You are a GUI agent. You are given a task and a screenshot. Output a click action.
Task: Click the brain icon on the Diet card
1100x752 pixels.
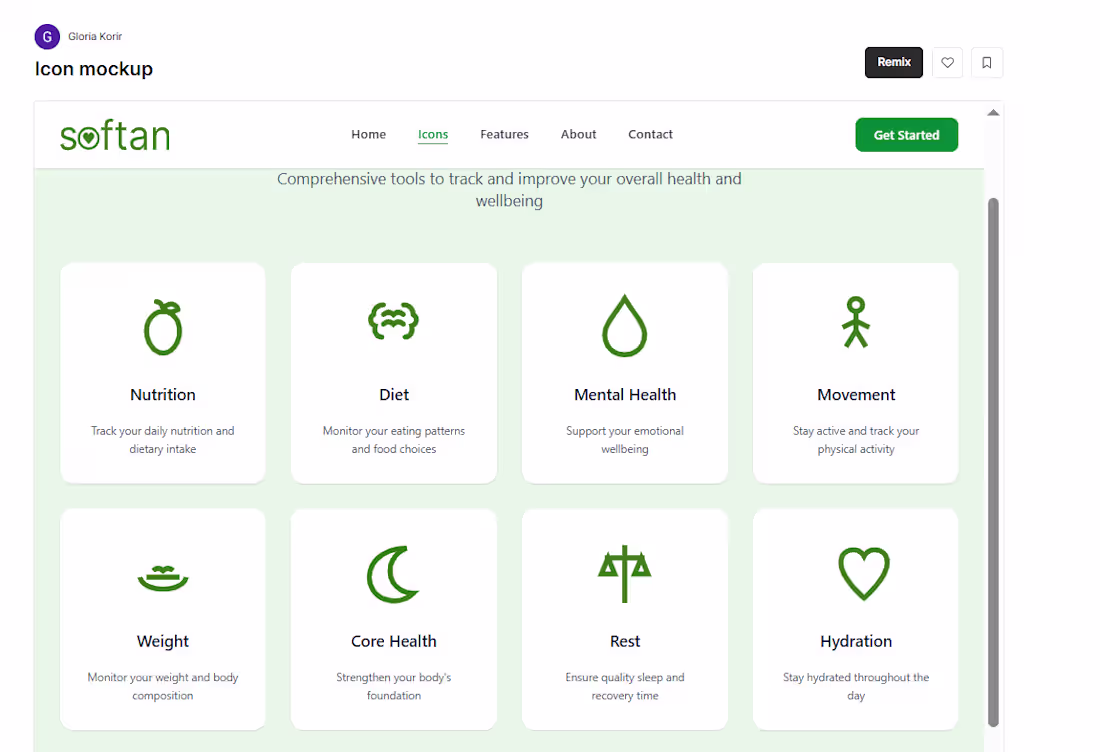[394, 321]
